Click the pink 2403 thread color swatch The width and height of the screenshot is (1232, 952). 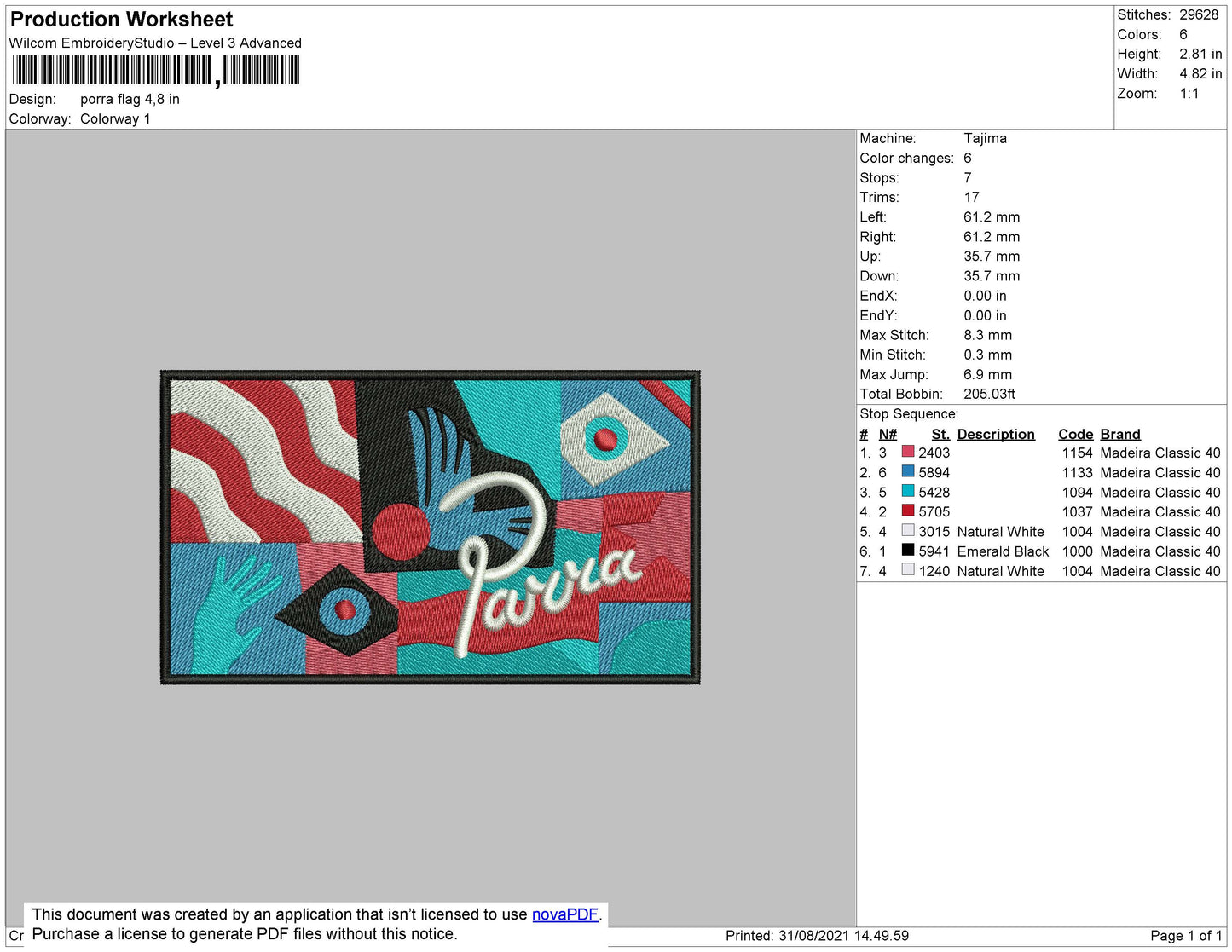(x=908, y=452)
